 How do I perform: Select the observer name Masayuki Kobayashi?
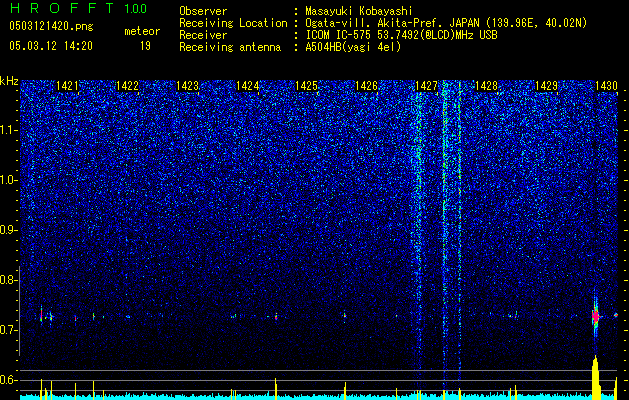pyautogui.click(x=359, y=11)
